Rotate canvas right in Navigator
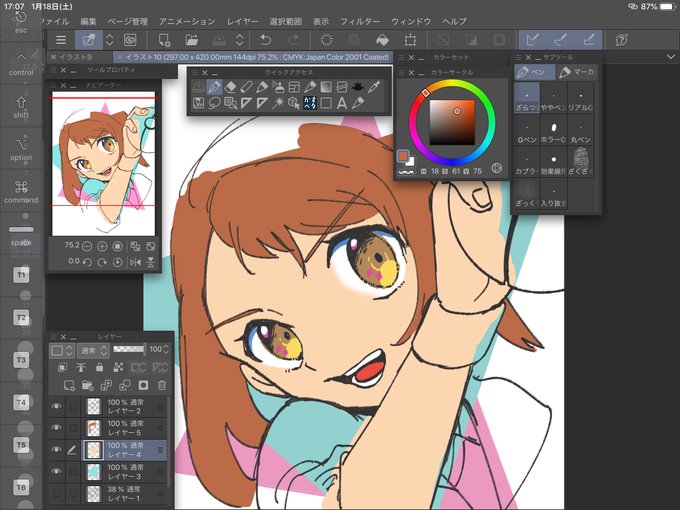680x510 pixels. (x=102, y=262)
